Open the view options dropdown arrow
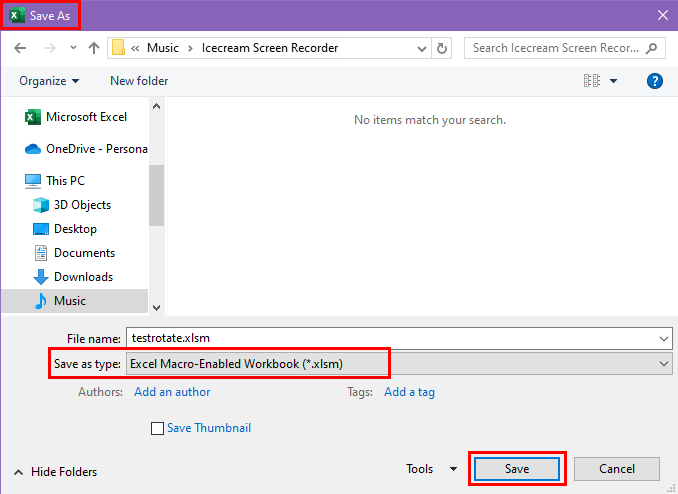This screenshot has width=678, height=494. (x=613, y=81)
